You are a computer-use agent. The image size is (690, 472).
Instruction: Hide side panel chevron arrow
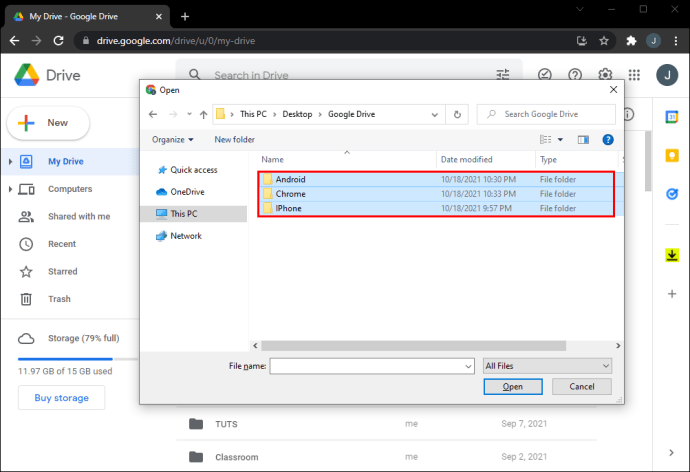point(671,453)
